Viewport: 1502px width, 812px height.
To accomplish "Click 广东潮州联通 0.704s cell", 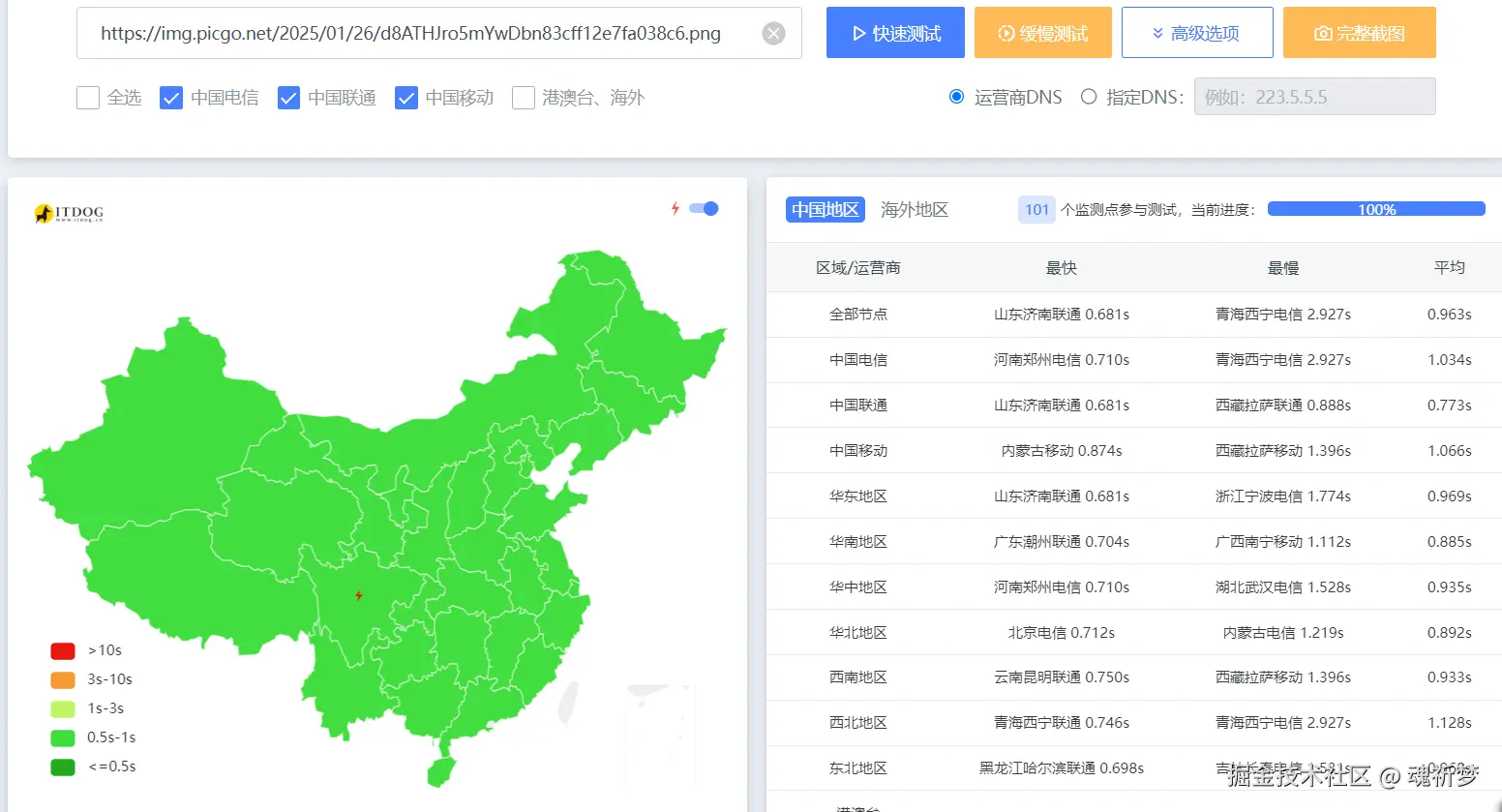I will coord(1062,542).
